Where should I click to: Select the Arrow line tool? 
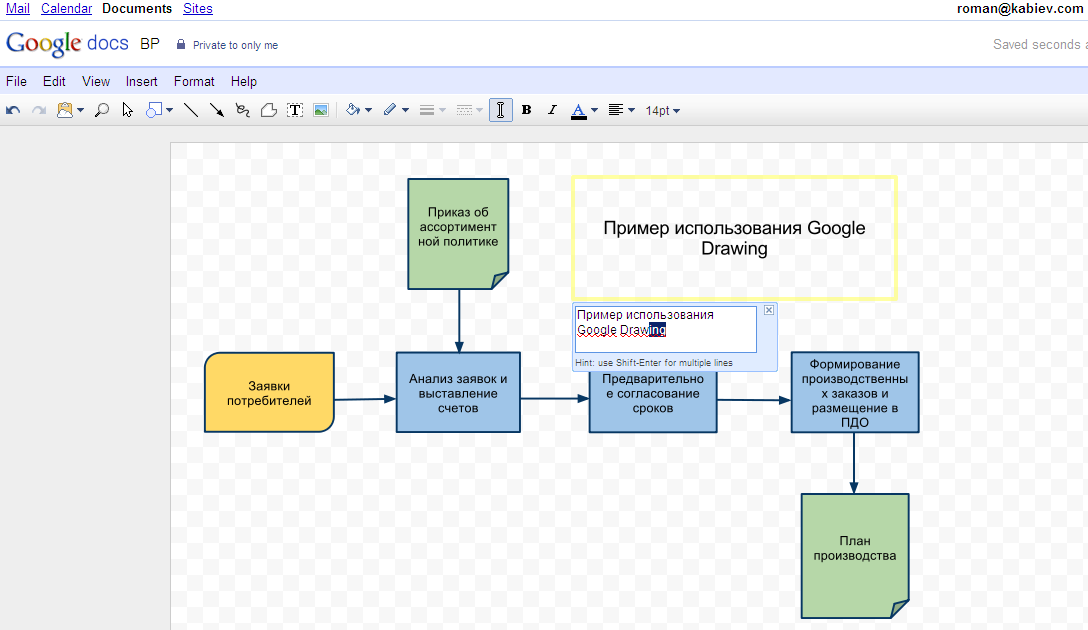click(x=216, y=110)
